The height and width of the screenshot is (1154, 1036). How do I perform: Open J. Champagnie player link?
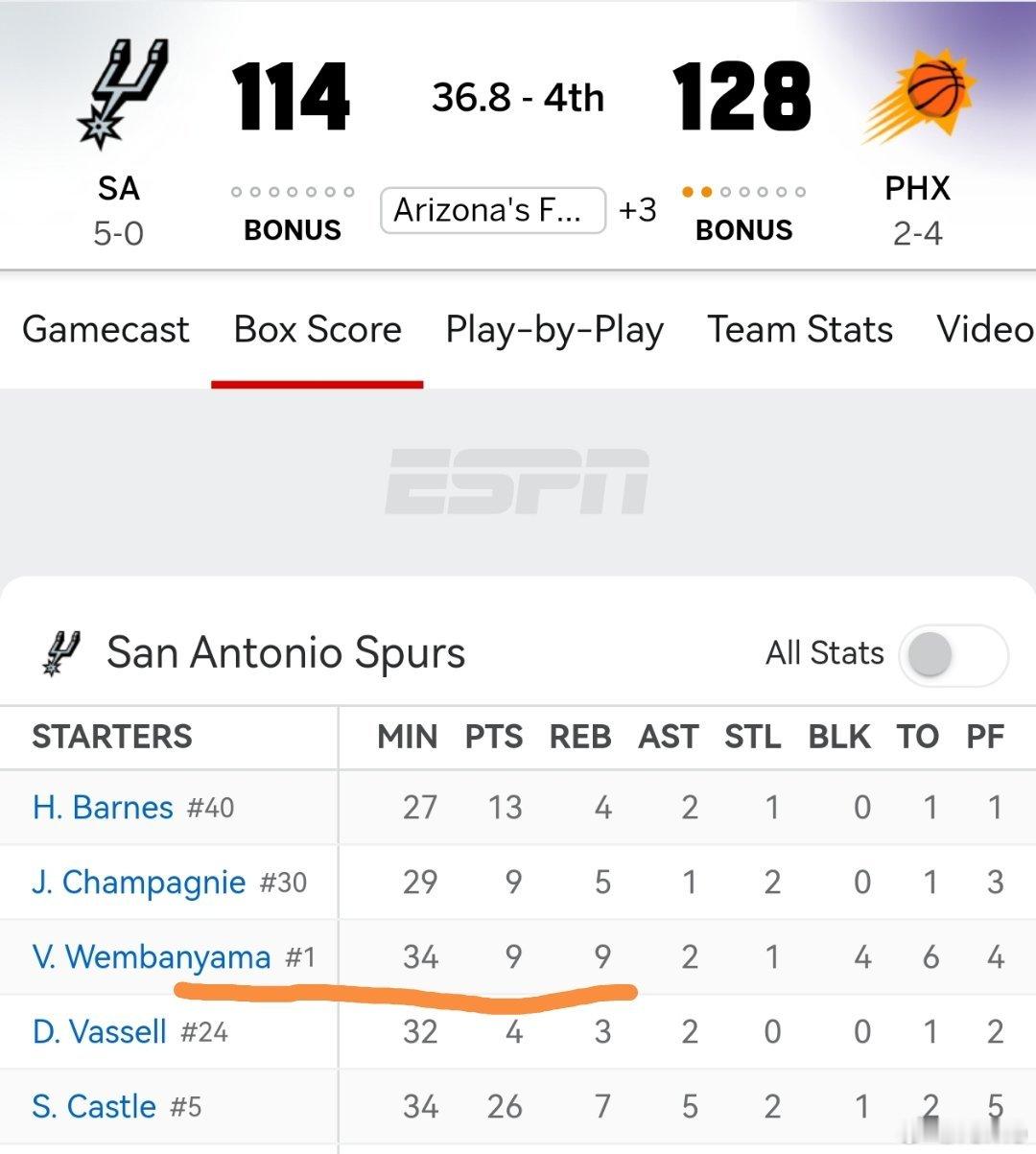[x=139, y=883]
